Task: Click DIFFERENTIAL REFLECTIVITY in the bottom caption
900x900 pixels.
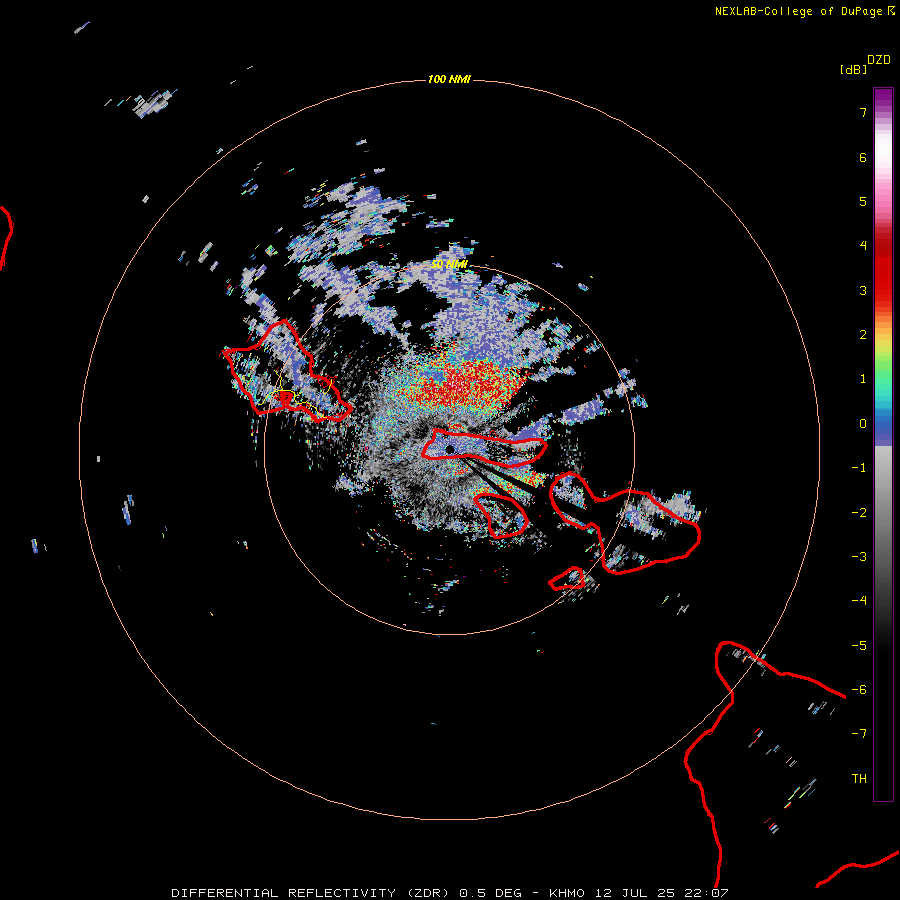Action: (x=284, y=893)
